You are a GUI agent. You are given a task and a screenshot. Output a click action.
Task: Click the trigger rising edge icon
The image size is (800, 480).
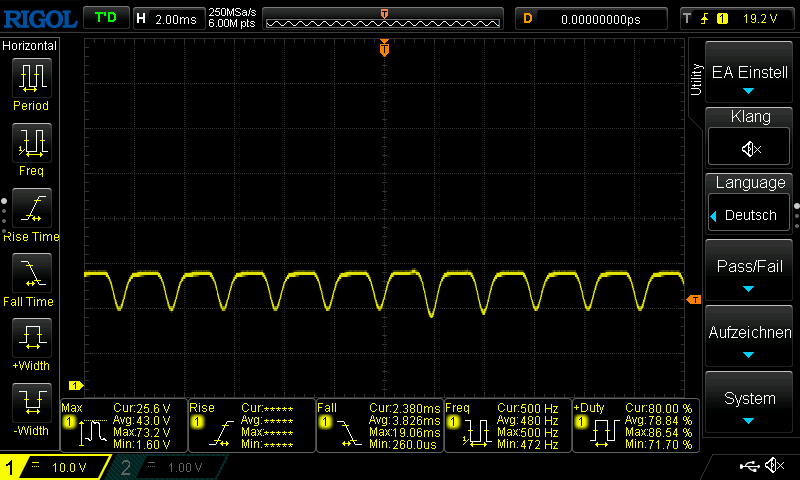pyautogui.click(x=705, y=19)
